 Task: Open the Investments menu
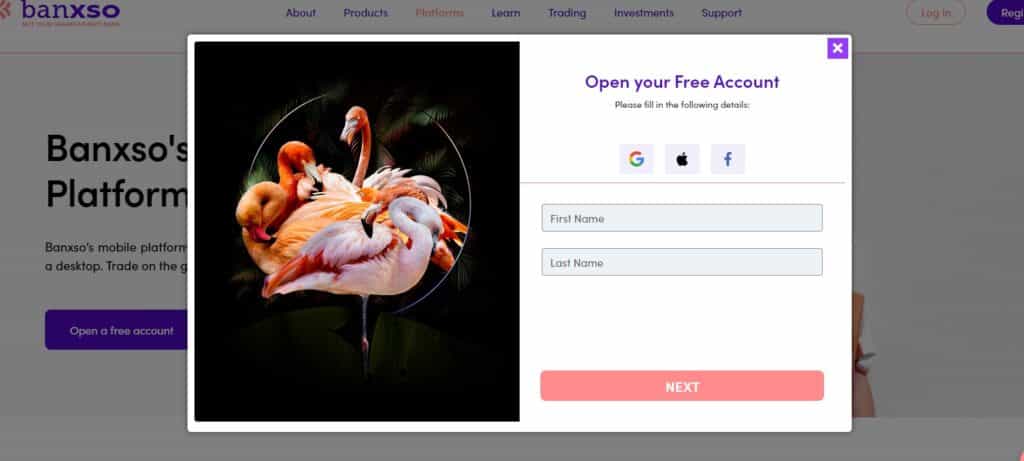(x=644, y=13)
